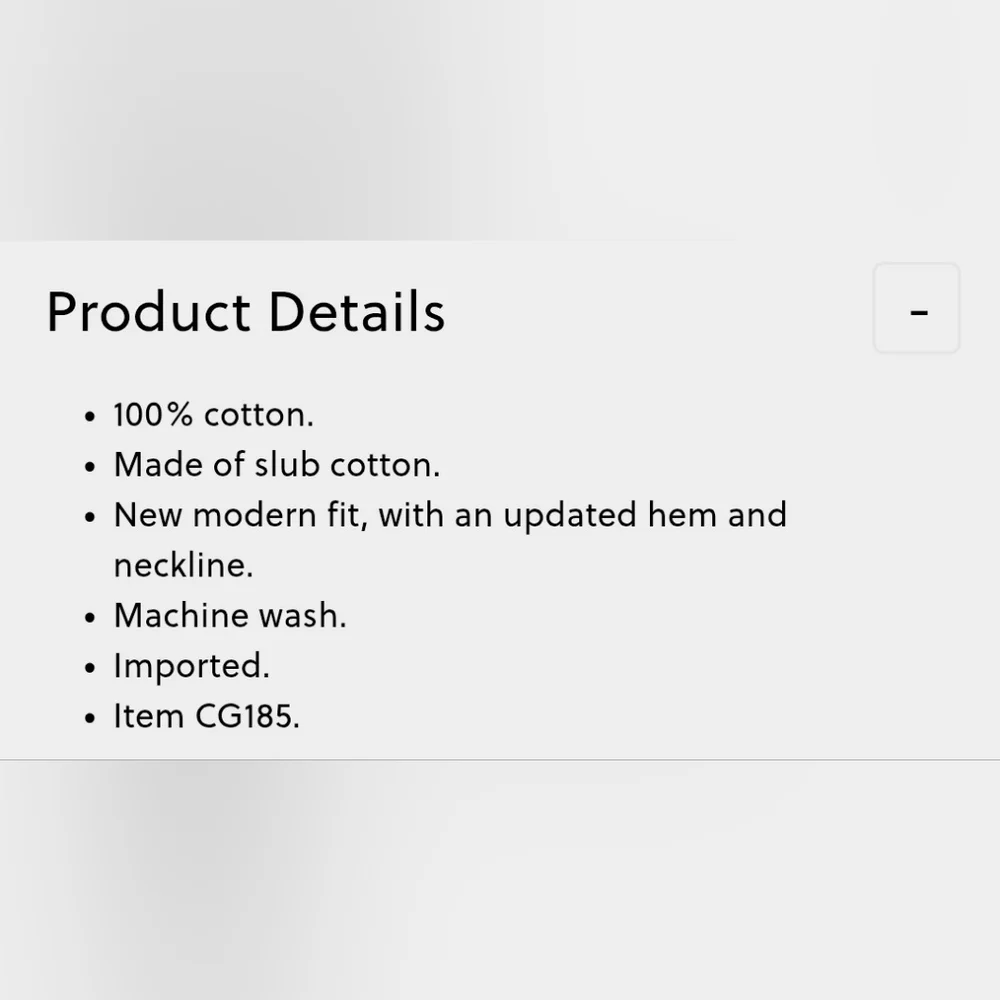This screenshot has width=1000, height=1000.
Task: Click the words "updated hem and"
Action: tap(645, 515)
